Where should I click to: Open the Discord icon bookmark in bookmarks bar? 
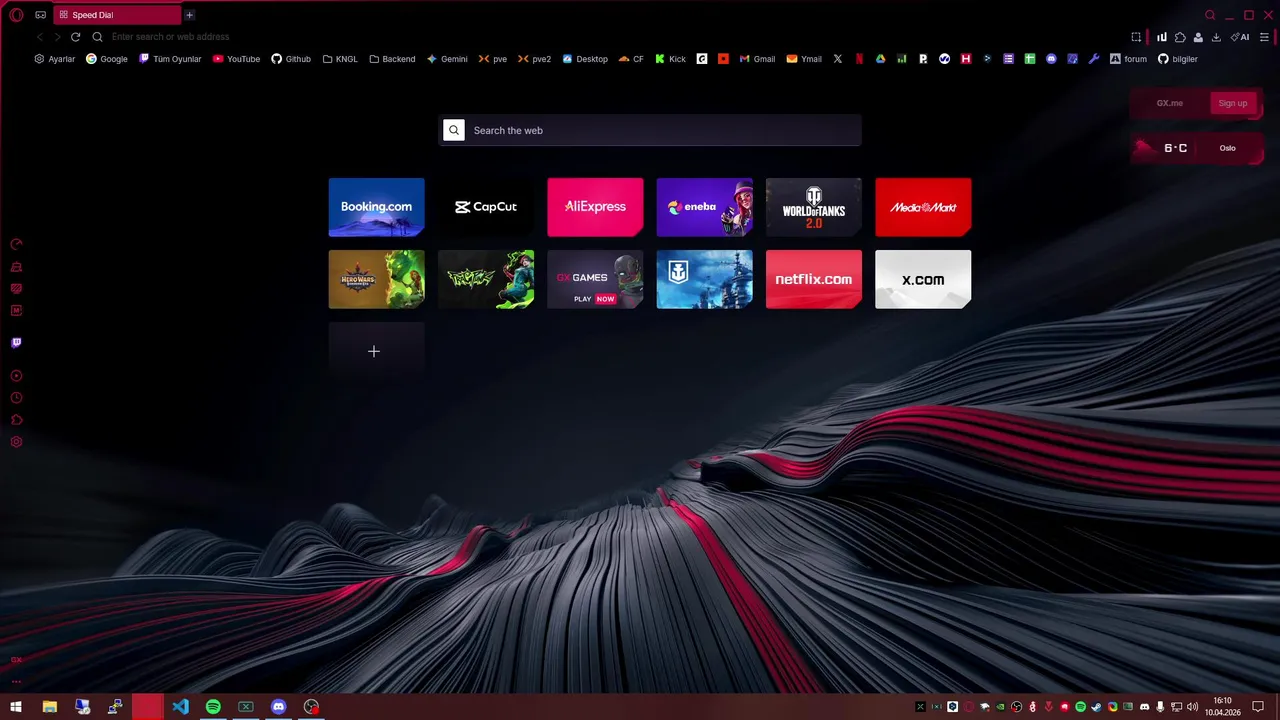[1051, 59]
